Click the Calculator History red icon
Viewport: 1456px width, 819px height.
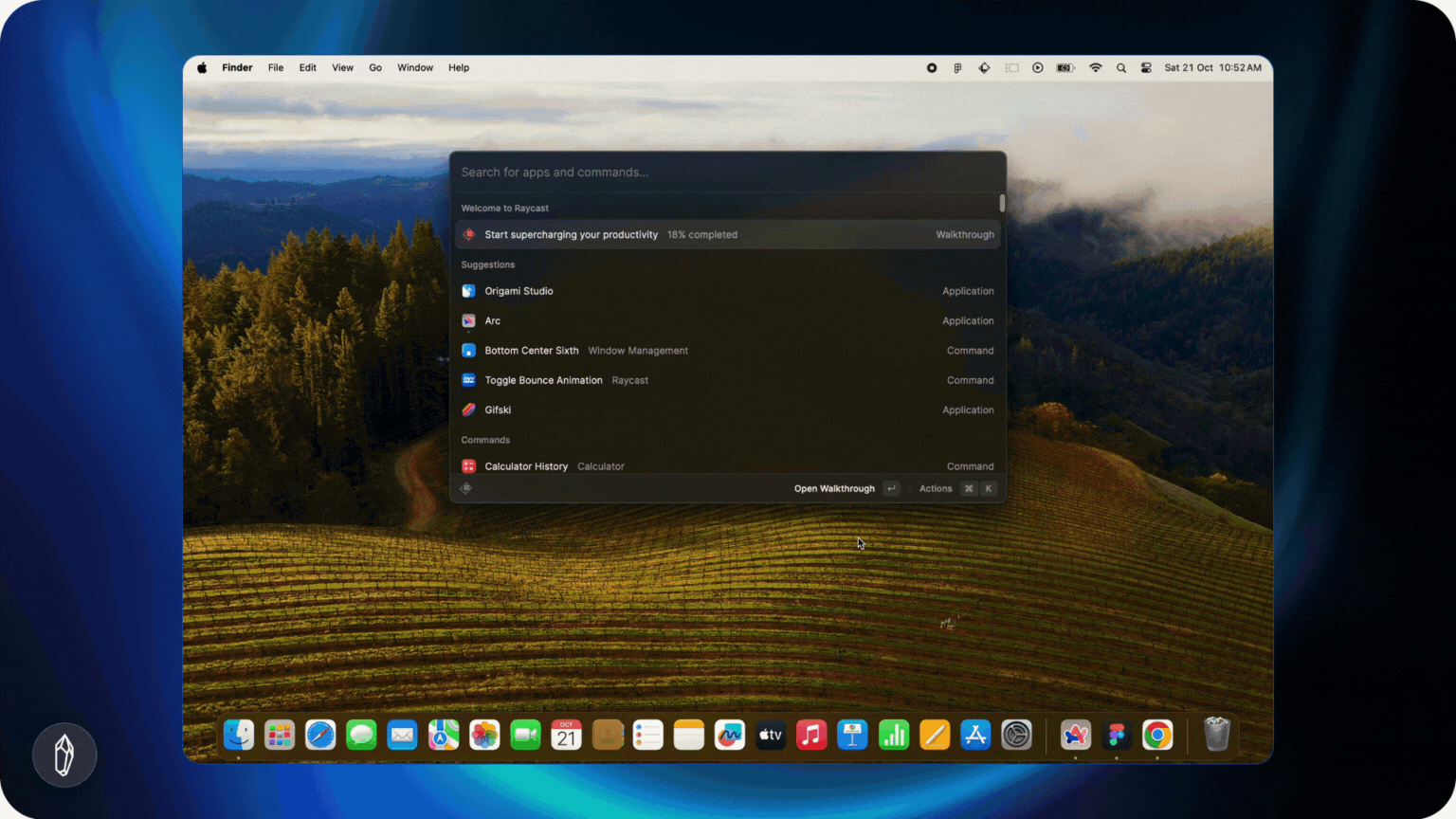coord(468,466)
